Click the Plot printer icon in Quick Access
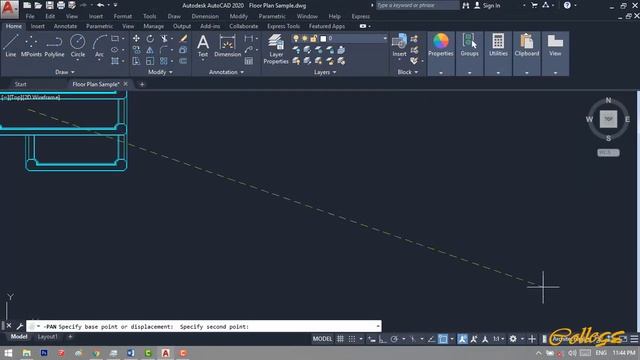Screen dimensions: 640x360 pos(61,5)
